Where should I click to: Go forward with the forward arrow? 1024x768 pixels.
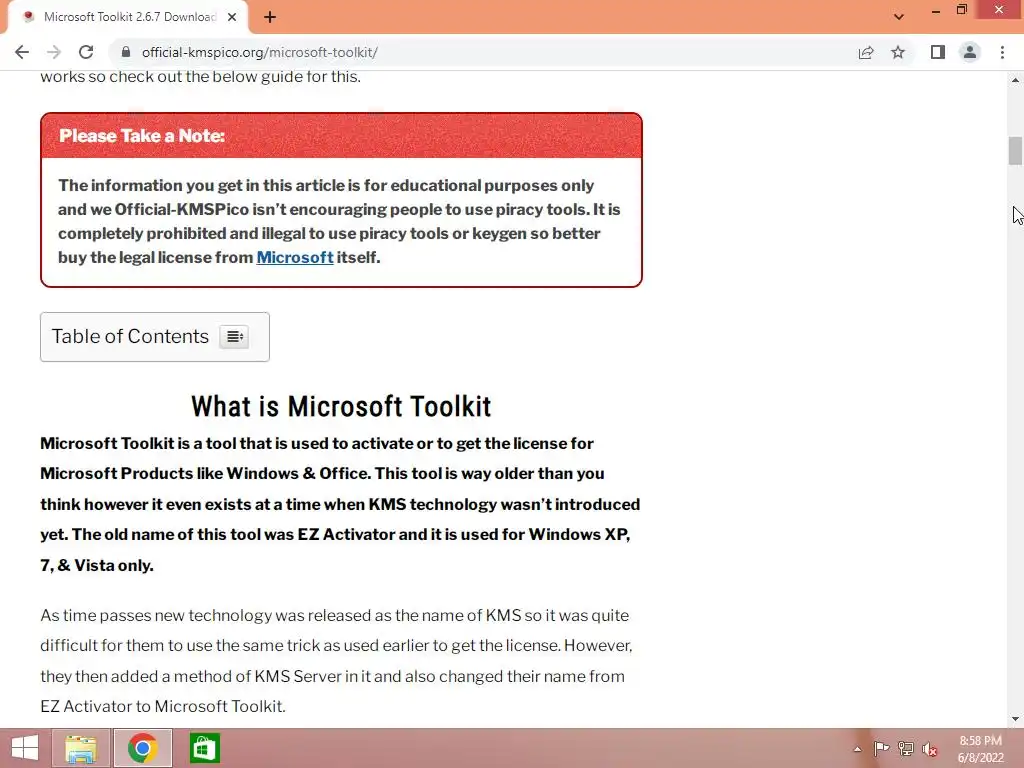[54, 52]
